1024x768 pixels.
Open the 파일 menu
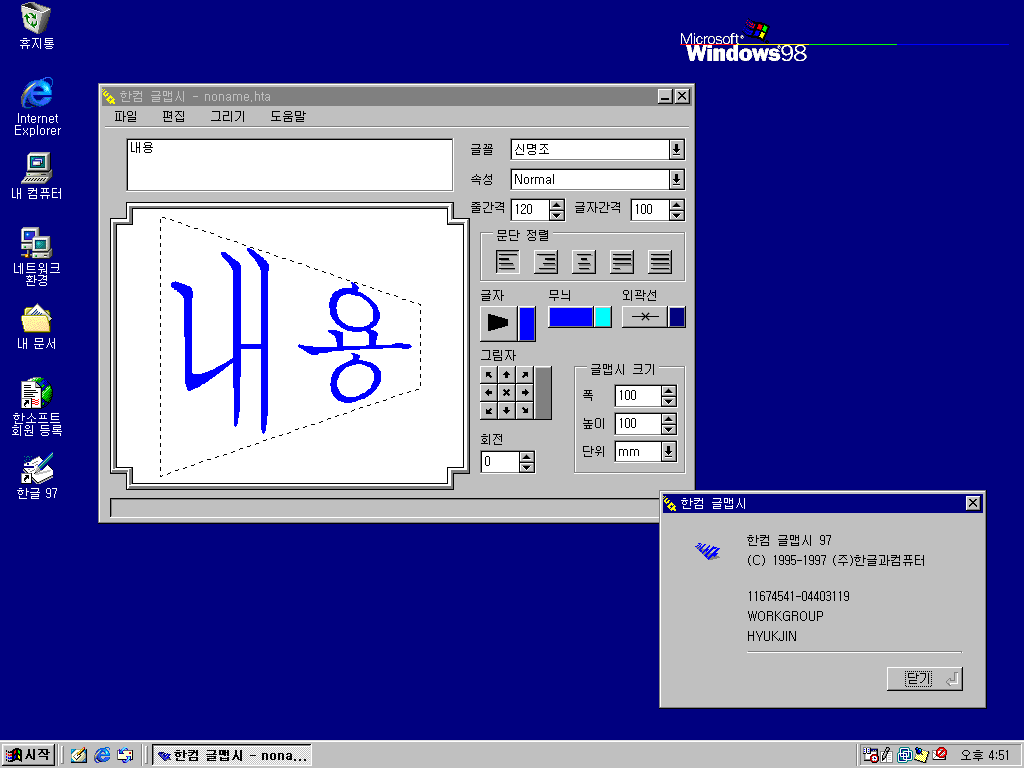125,116
